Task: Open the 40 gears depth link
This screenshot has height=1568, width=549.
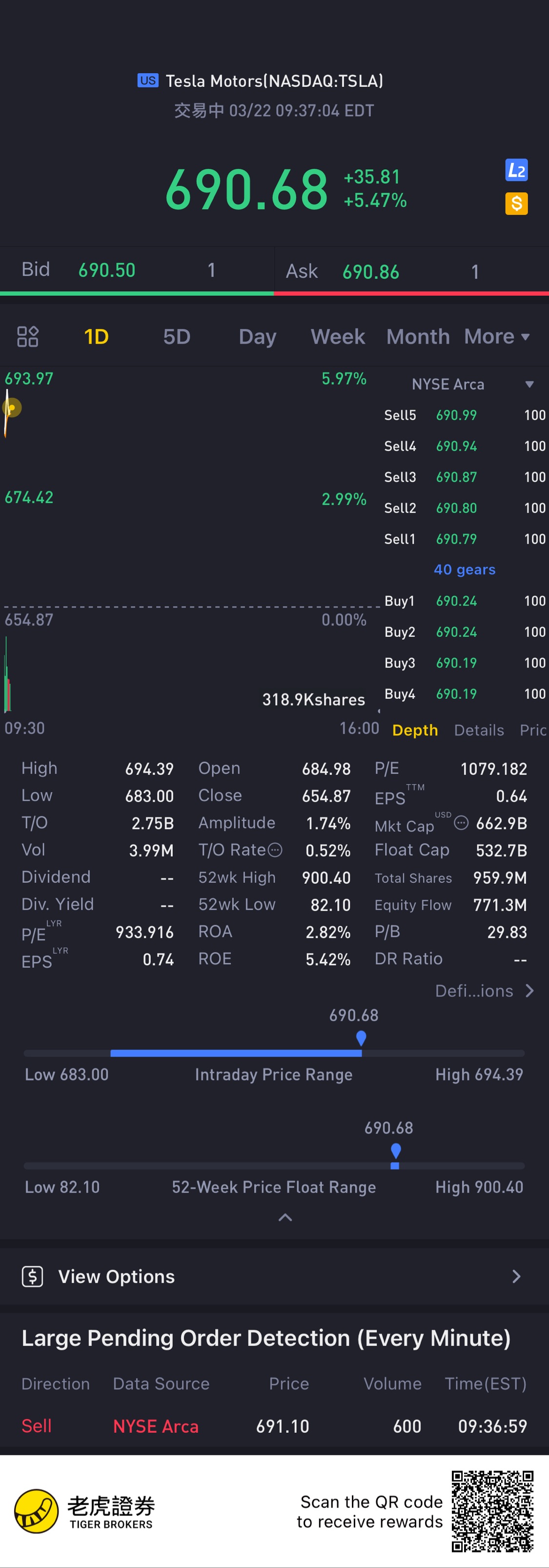Action: [x=465, y=570]
